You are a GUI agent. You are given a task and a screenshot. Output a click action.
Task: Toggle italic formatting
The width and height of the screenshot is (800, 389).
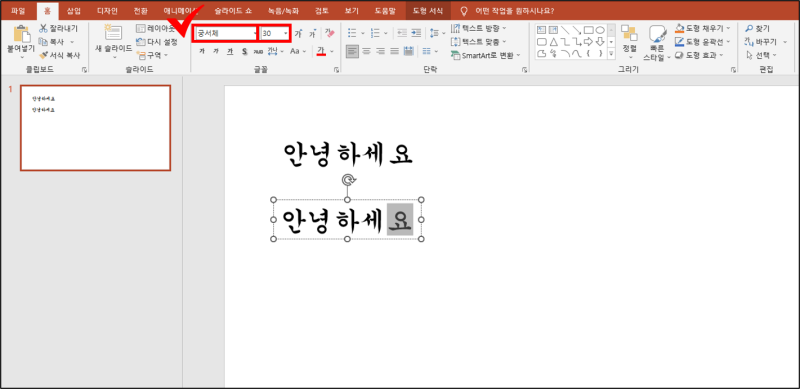216,51
